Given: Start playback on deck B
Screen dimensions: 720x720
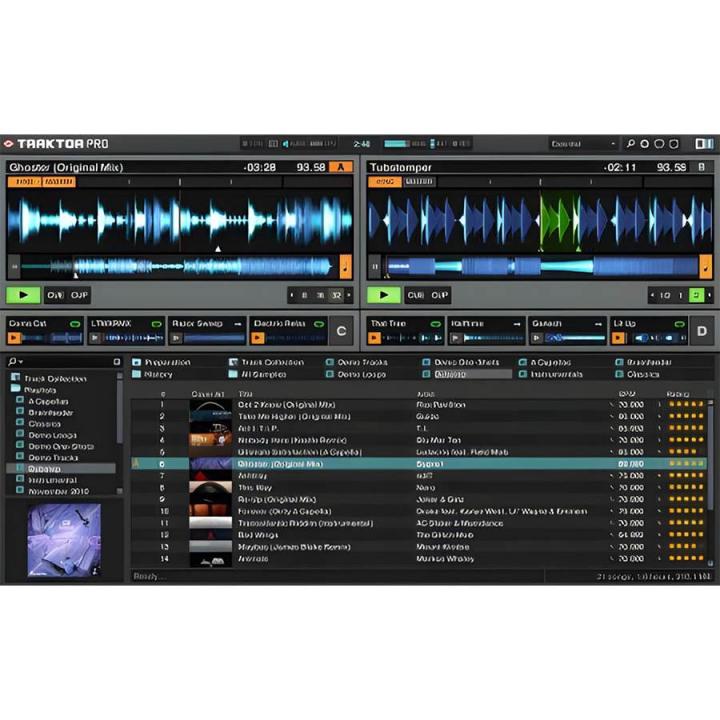Looking at the screenshot, I should (383, 295).
